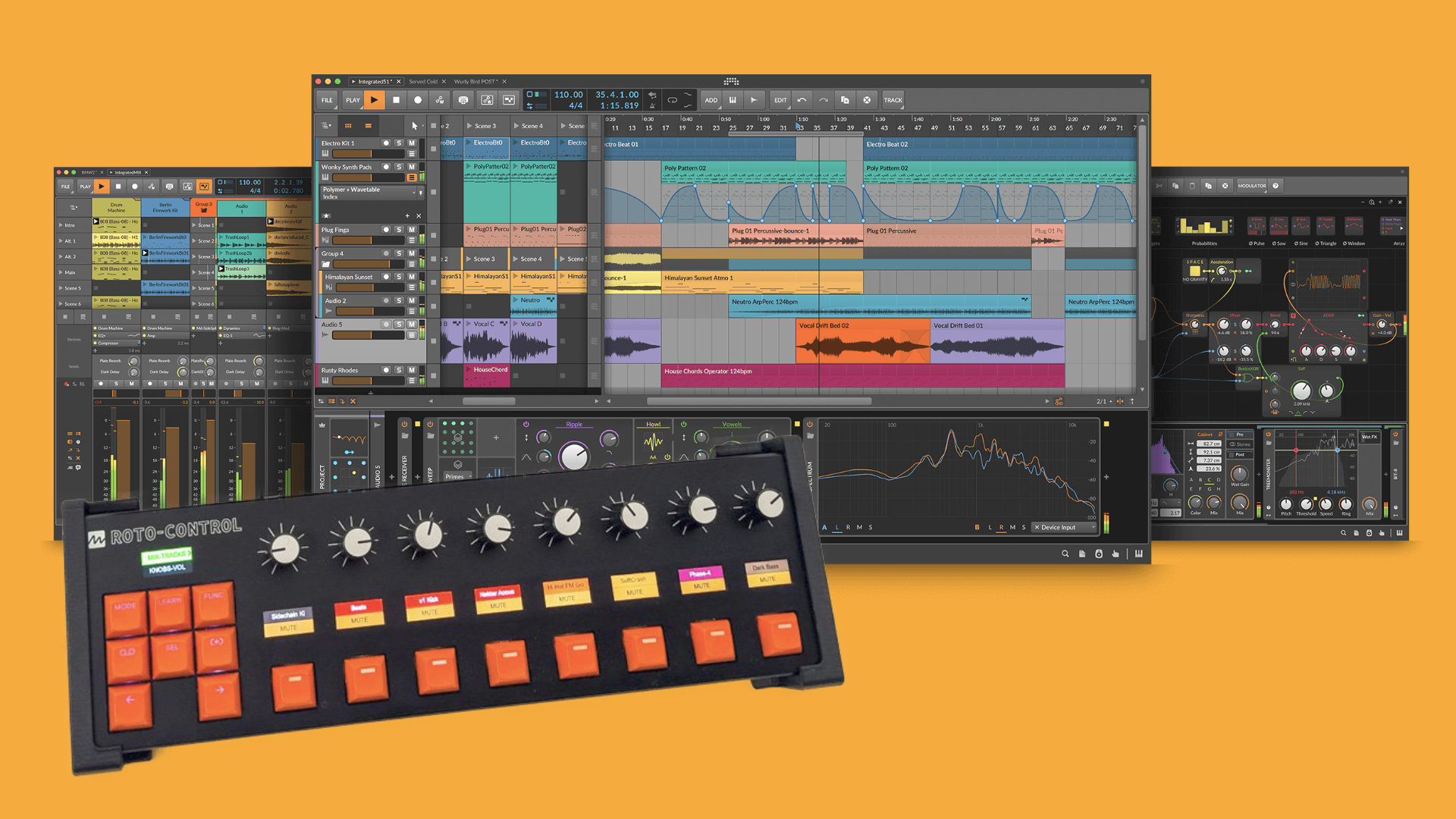The height and width of the screenshot is (819, 1456).
Task: Open track list view options dropdown
Action: point(326,126)
